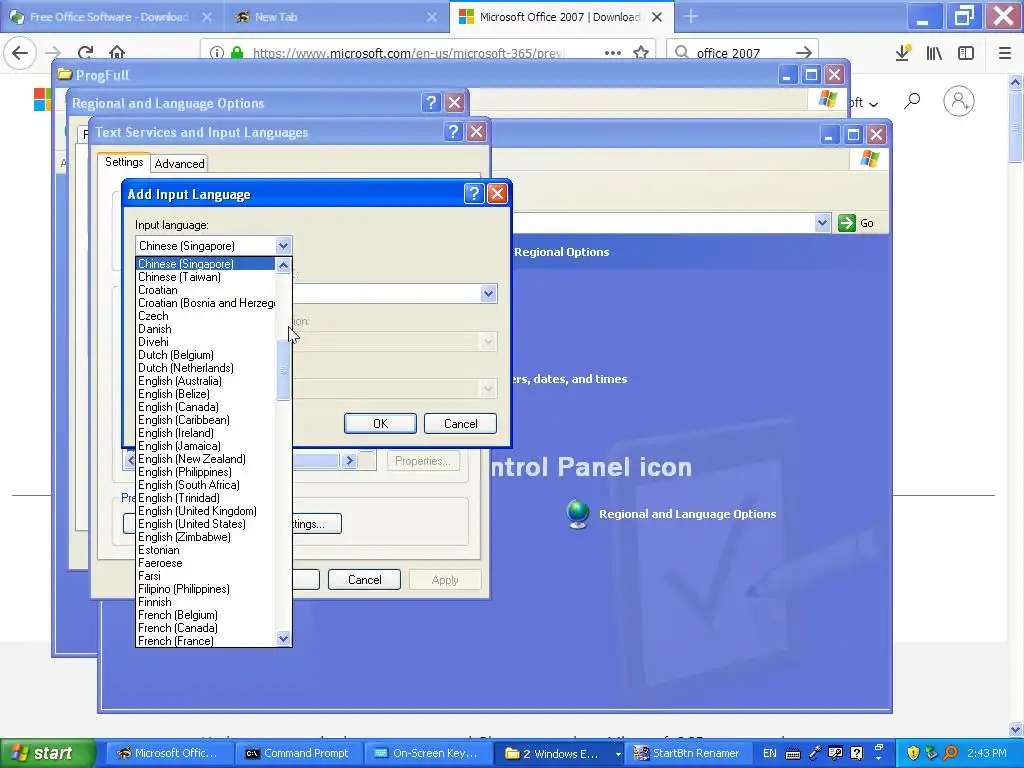
Task: Open a new browser tab
Action: click(691, 17)
